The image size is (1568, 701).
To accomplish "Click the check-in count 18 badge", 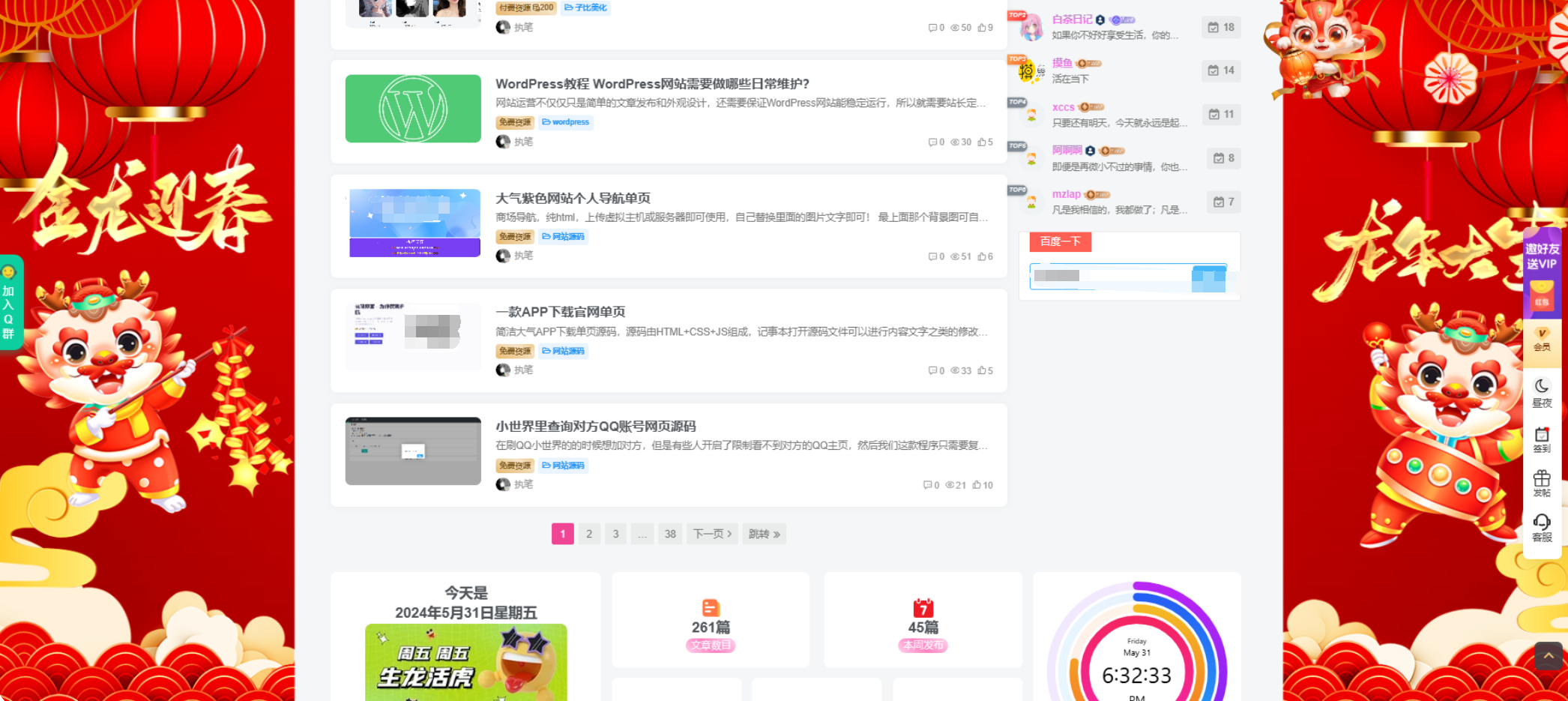I will tap(1221, 27).
